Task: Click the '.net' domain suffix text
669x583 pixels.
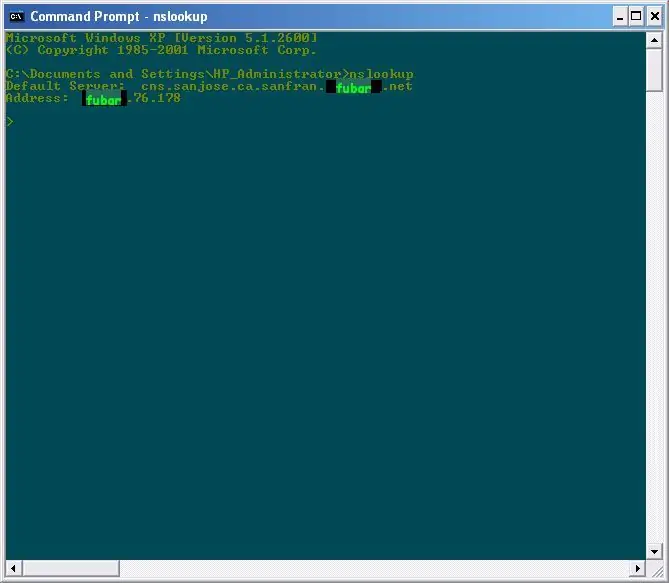Action: 398,86
